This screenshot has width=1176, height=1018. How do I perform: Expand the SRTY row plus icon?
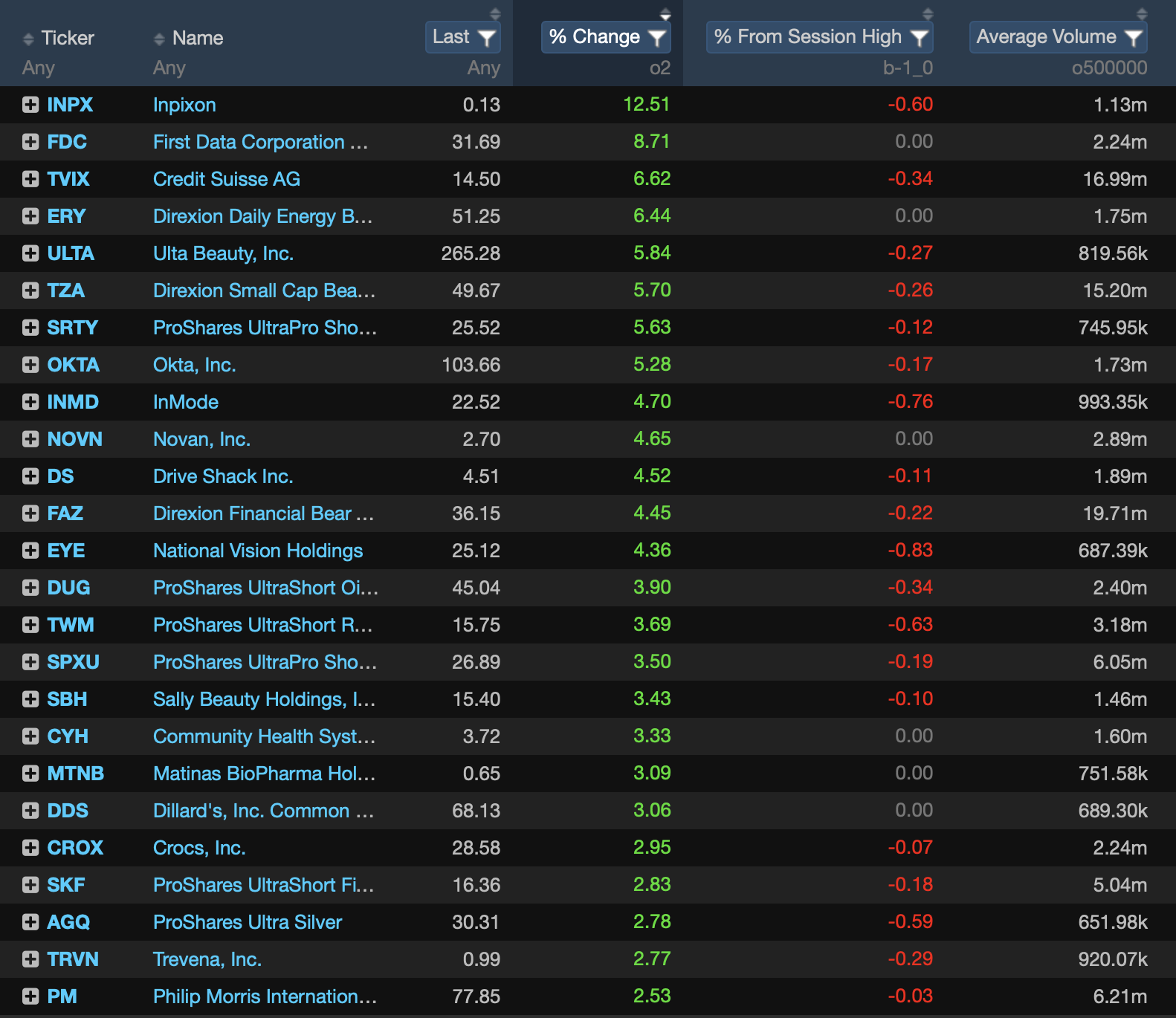click(30, 328)
